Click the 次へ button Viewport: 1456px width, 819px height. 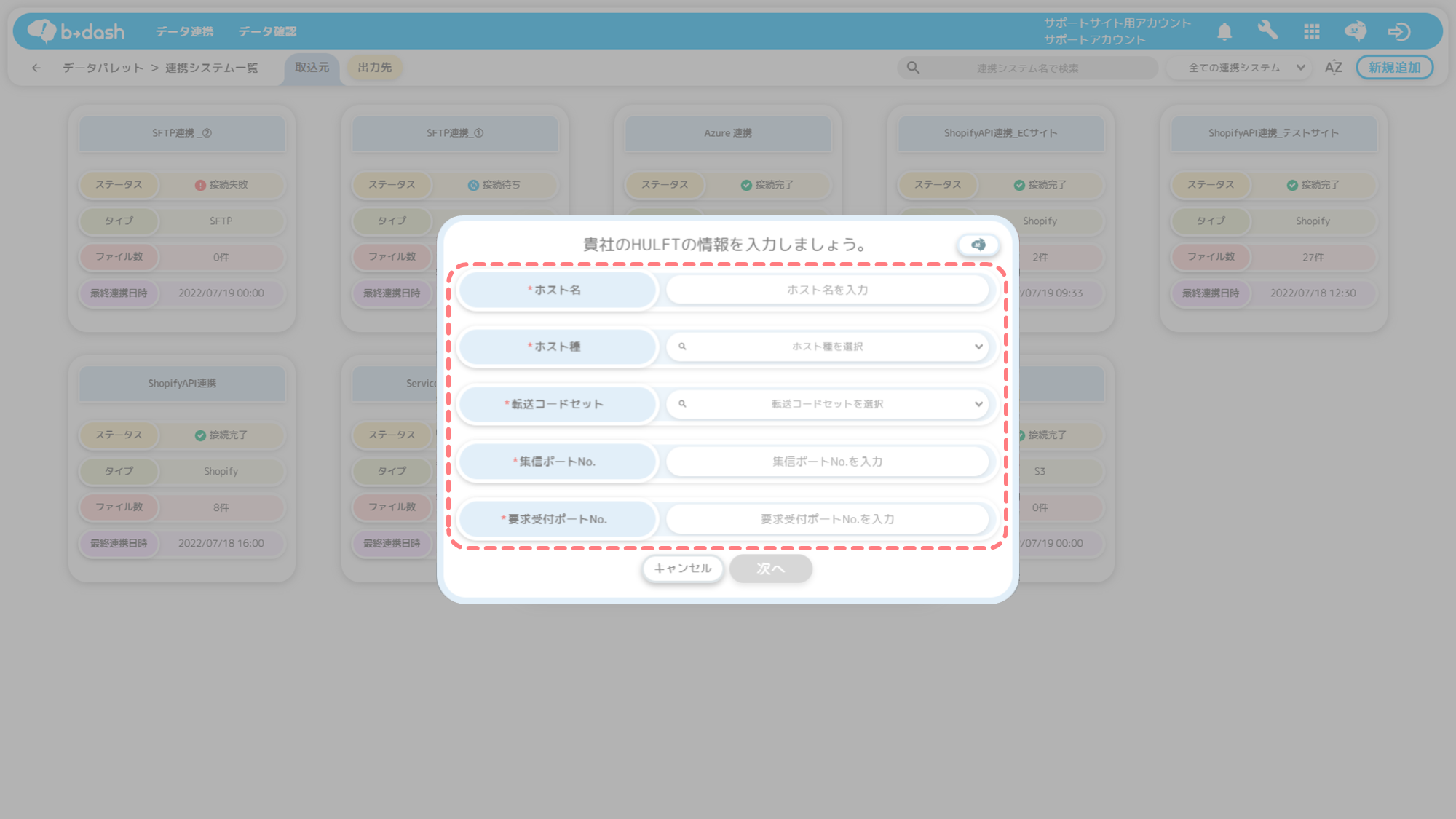pyautogui.click(x=770, y=569)
